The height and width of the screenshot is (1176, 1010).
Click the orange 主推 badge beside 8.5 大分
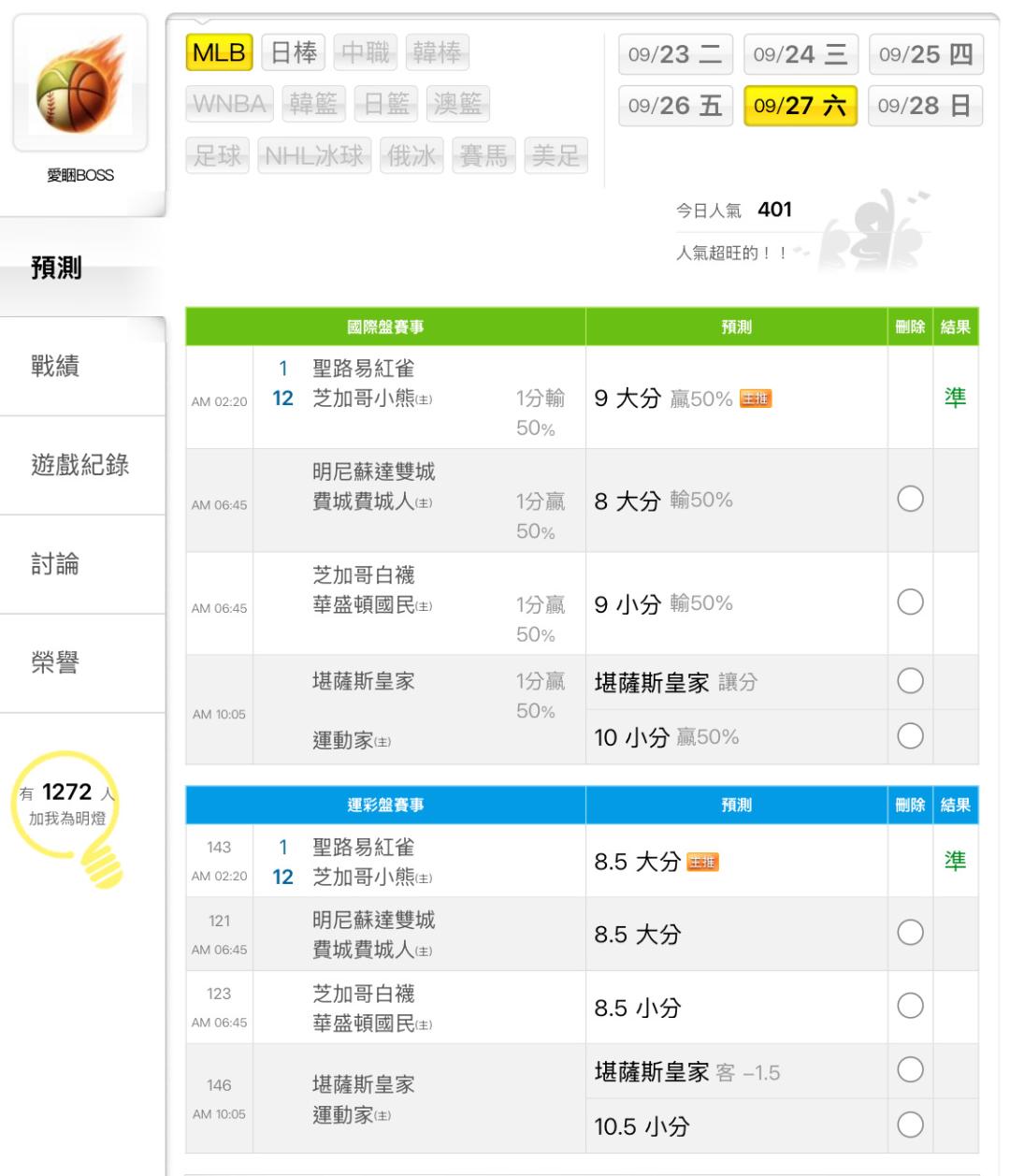coord(702,863)
